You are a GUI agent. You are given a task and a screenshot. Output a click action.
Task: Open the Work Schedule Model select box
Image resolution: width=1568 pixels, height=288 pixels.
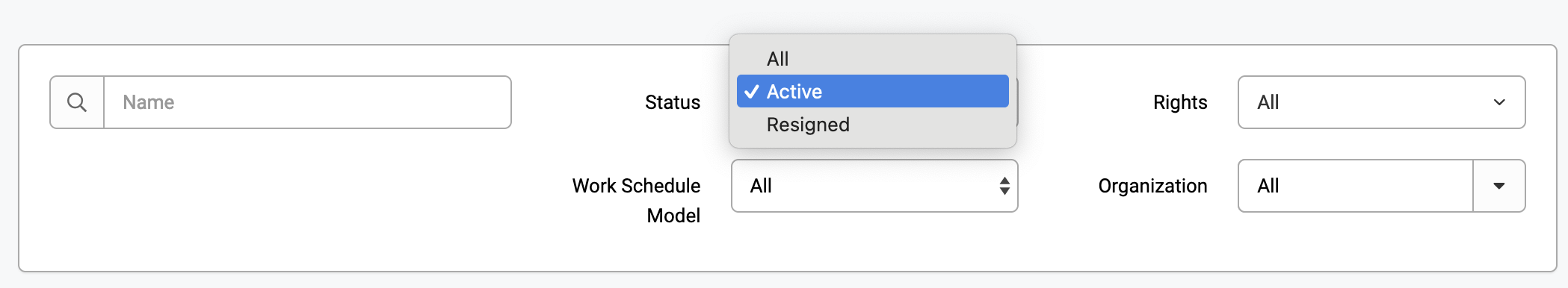(874, 186)
